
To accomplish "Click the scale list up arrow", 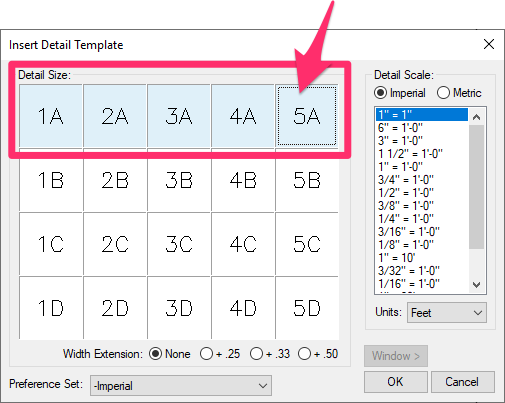I will pyautogui.click(x=477, y=117).
